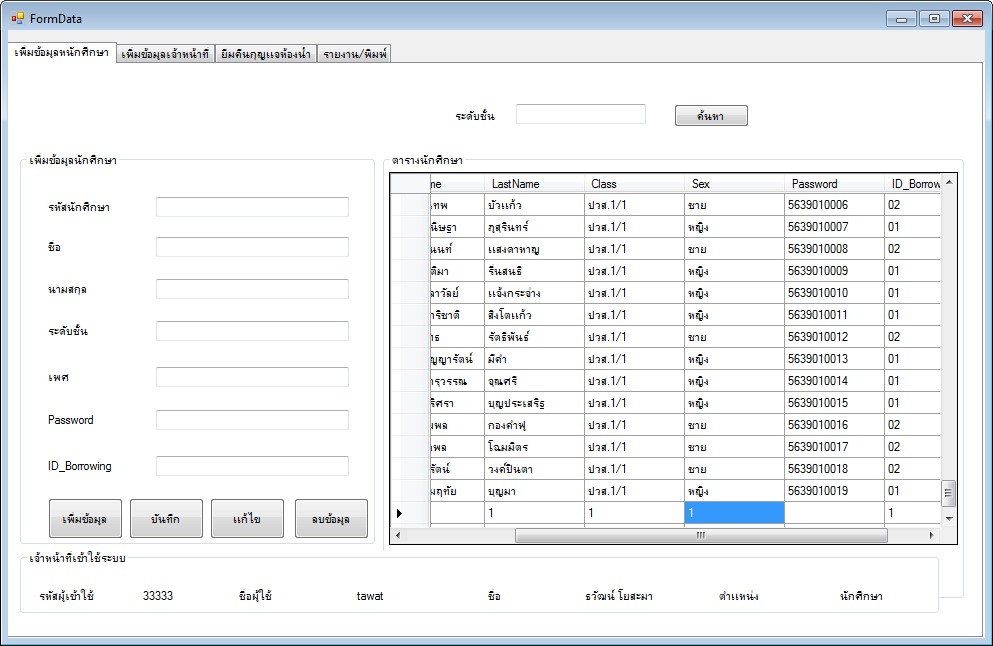Click the Password column header
Viewport: 993px width, 646px height.
click(x=835, y=184)
